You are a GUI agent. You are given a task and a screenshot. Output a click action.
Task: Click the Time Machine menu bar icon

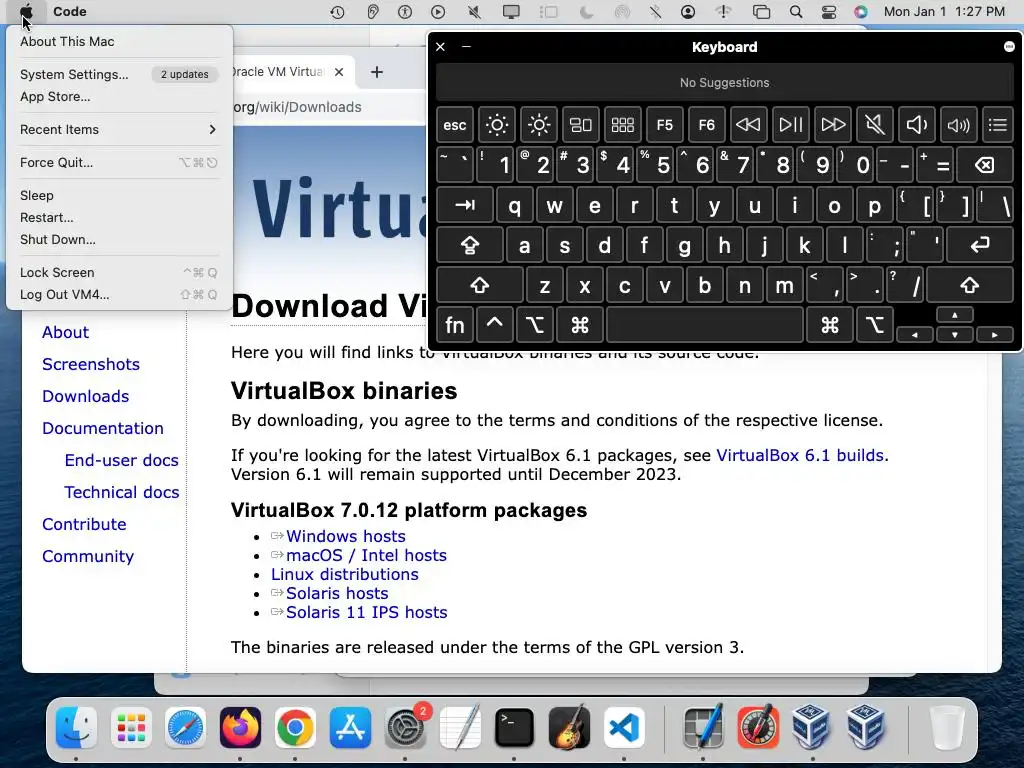tap(338, 12)
